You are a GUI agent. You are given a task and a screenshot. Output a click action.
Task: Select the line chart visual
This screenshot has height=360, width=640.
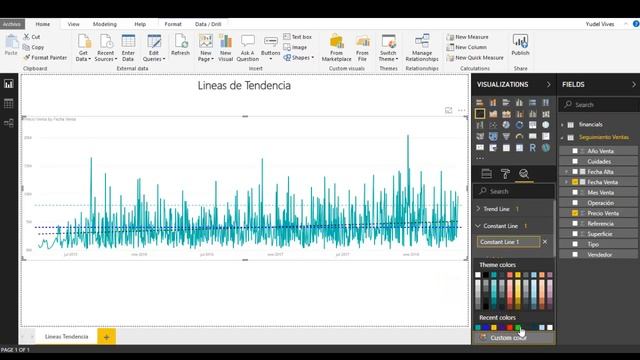pos(480,114)
